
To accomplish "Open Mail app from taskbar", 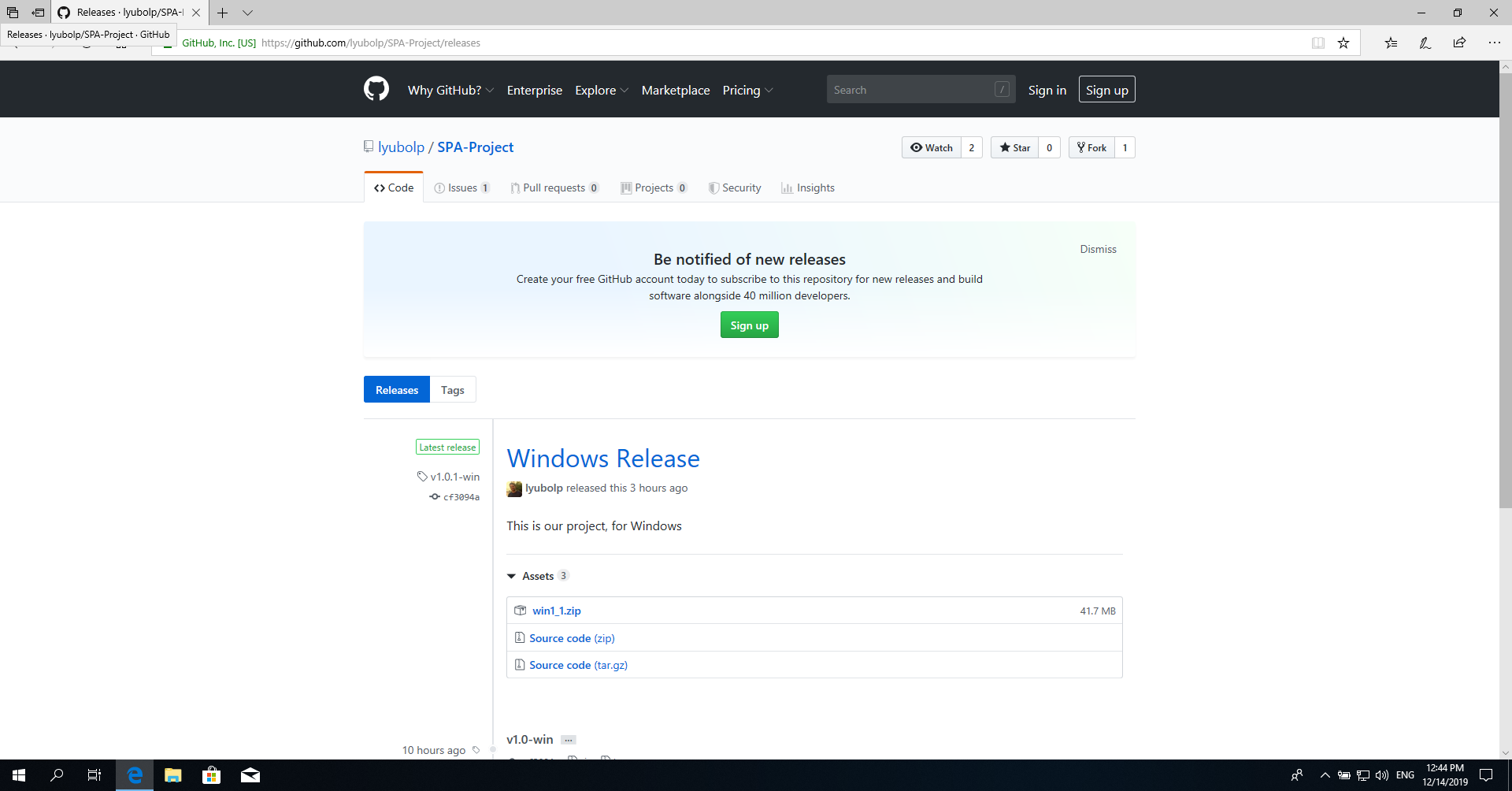I will pos(250,775).
